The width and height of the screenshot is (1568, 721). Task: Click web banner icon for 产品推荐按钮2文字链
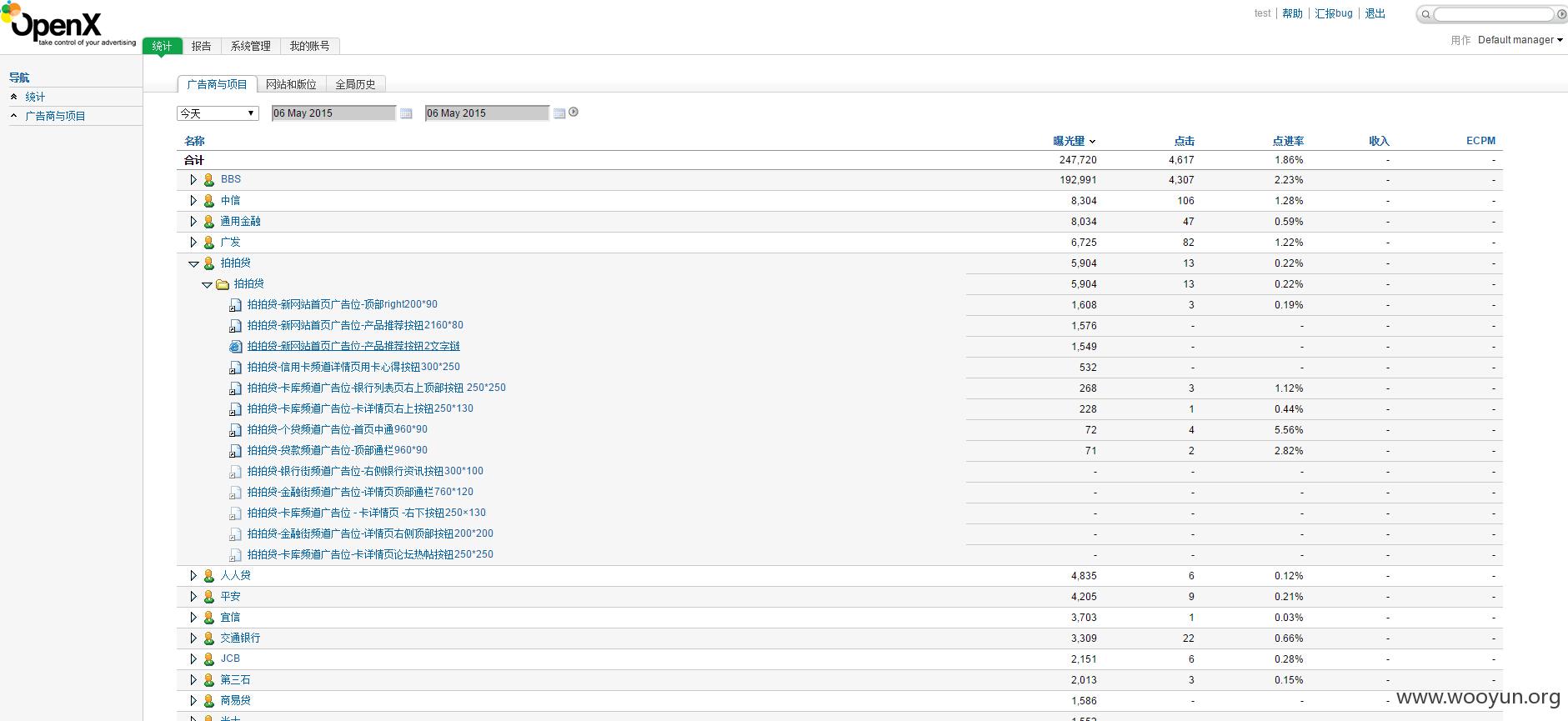[235, 347]
